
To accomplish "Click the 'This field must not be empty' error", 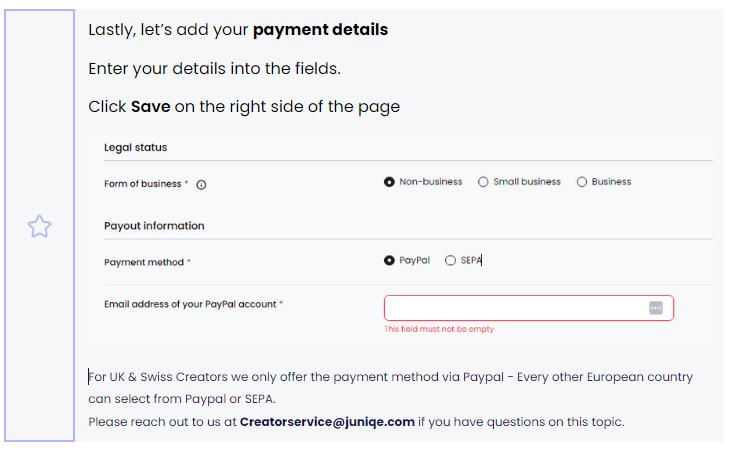I will (439, 329).
